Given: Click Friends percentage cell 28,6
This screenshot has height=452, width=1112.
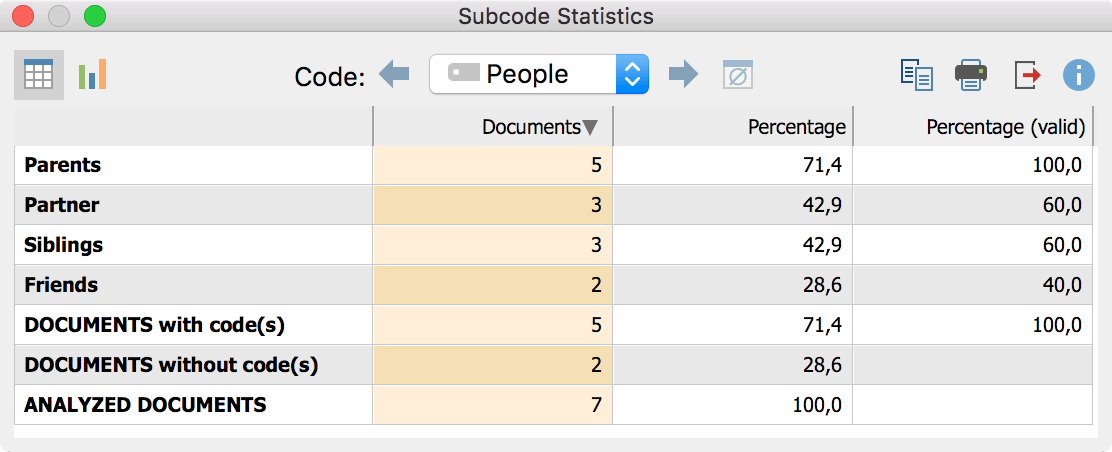Looking at the screenshot, I should [733, 285].
